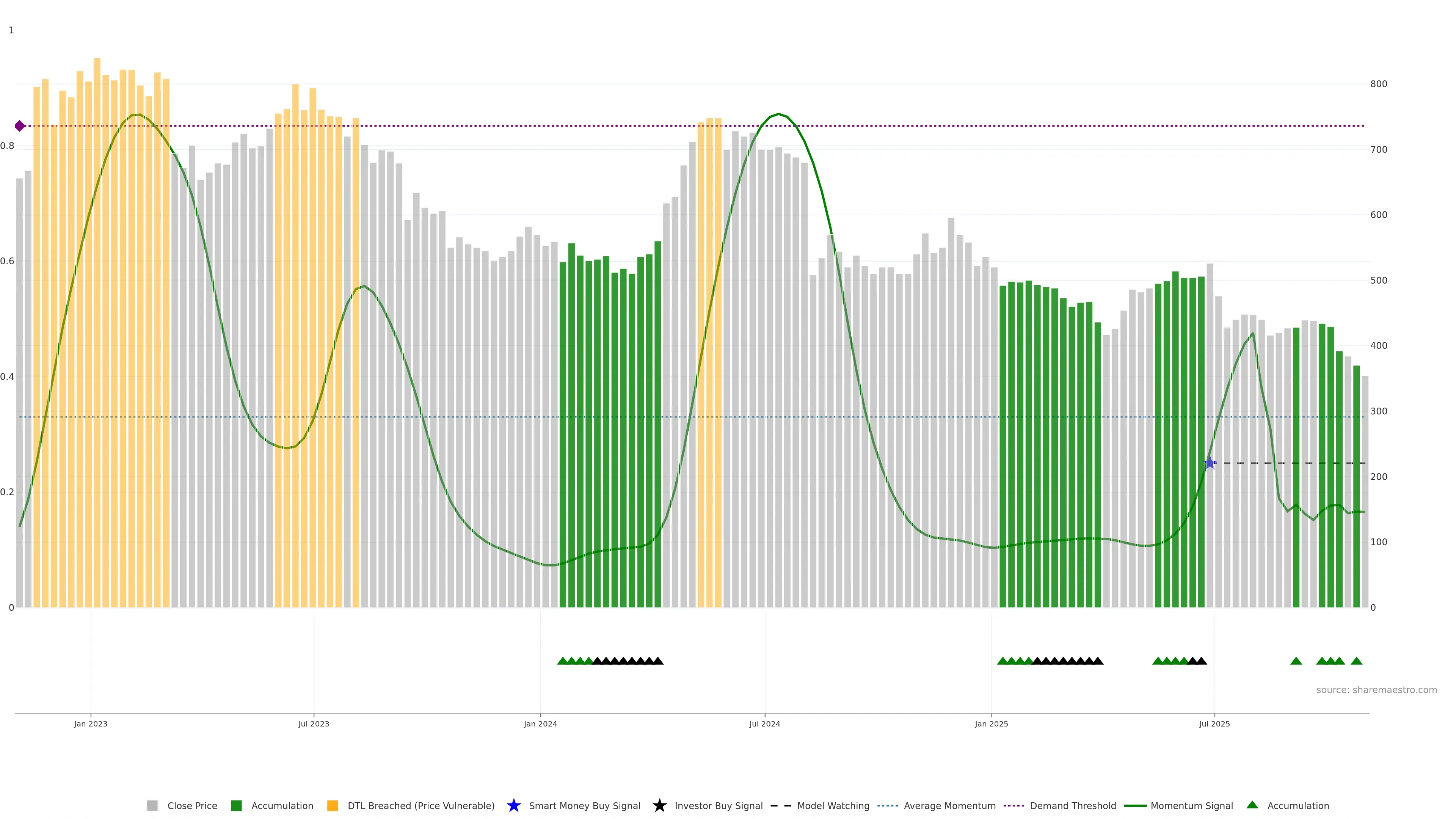Click the Model Watching dashed line icon

point(781,805)
